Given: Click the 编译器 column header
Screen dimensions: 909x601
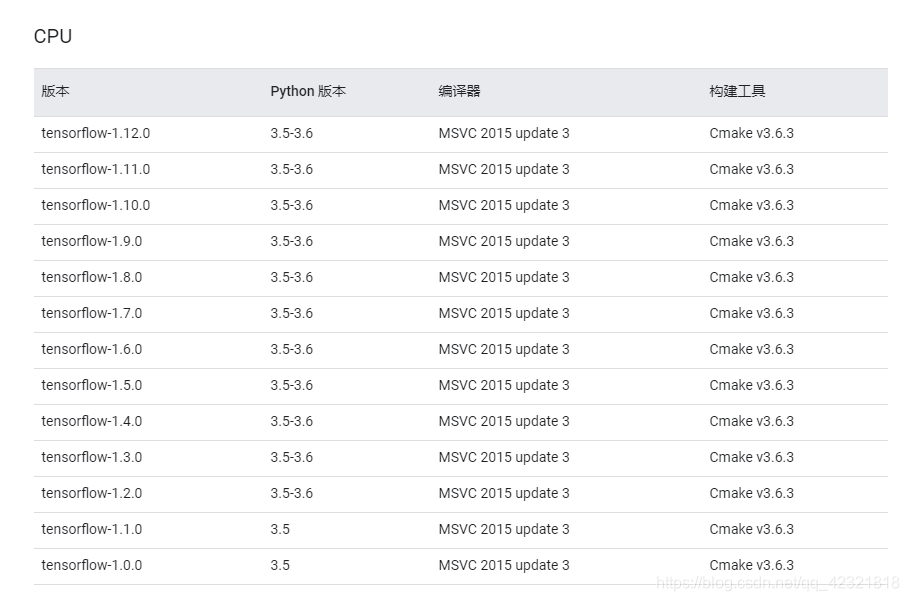Looking at the screenshot, I should 459,91.
